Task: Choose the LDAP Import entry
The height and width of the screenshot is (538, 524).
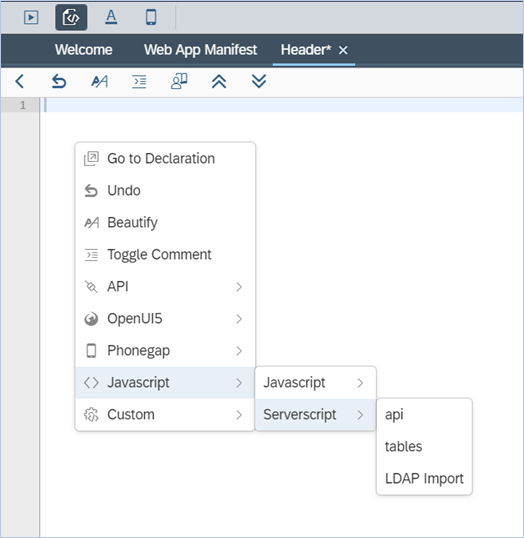Action: click(424, 478)
